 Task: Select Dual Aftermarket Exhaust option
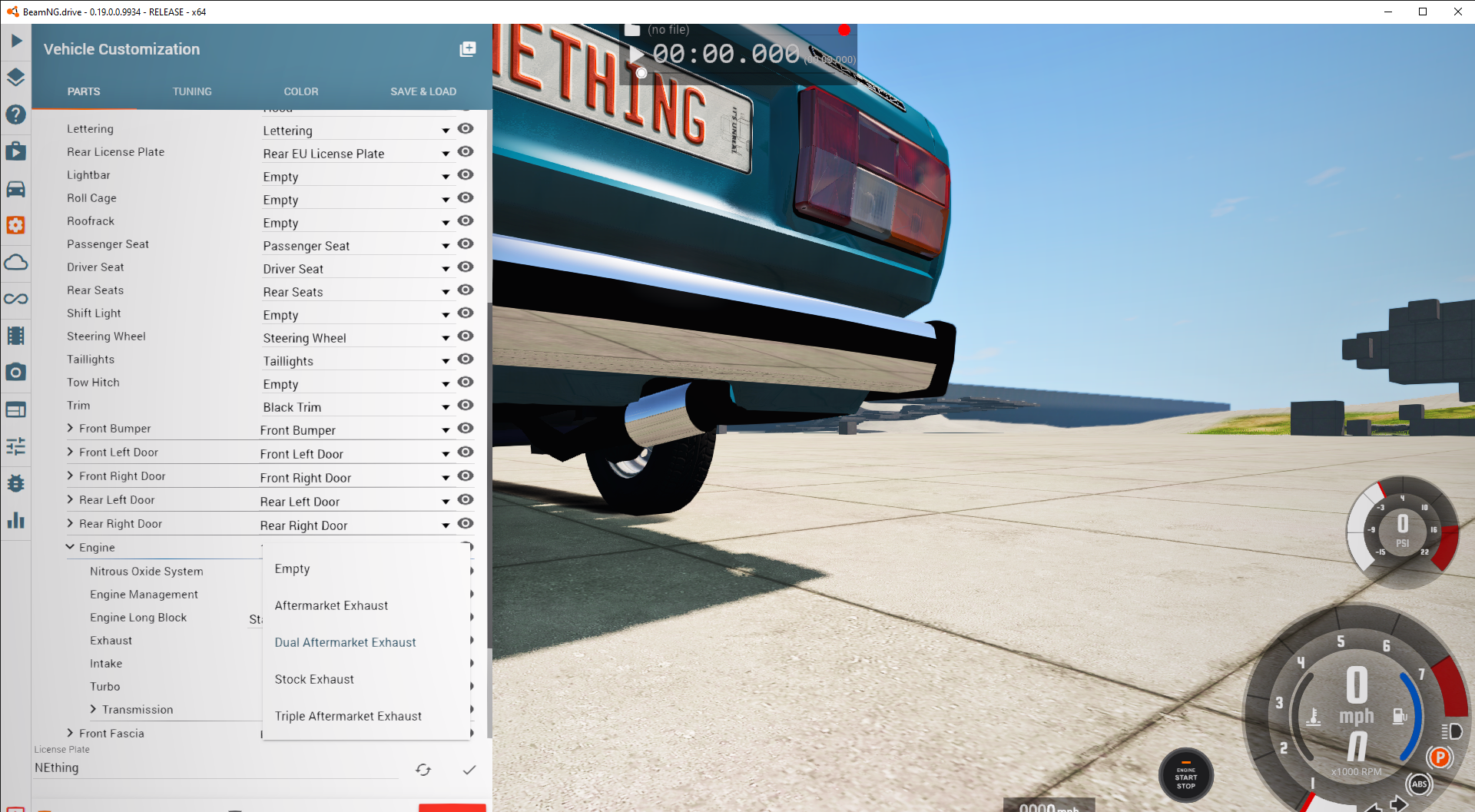pos(366,642)
